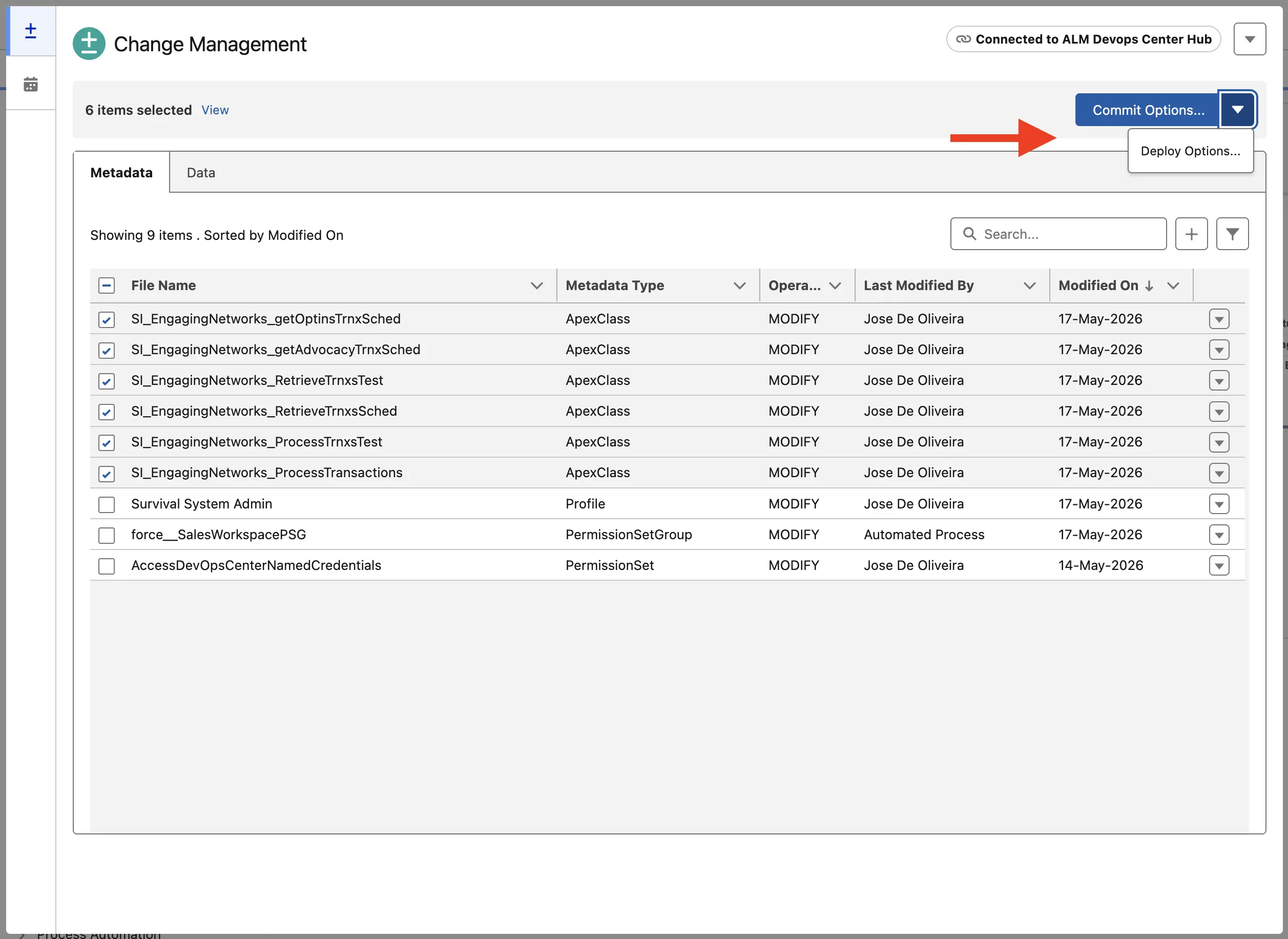Image resolution: width=1288 pixels, height=939 pixels.
Task: Switch to the Data tab
Action: click(x=200, y=172)
